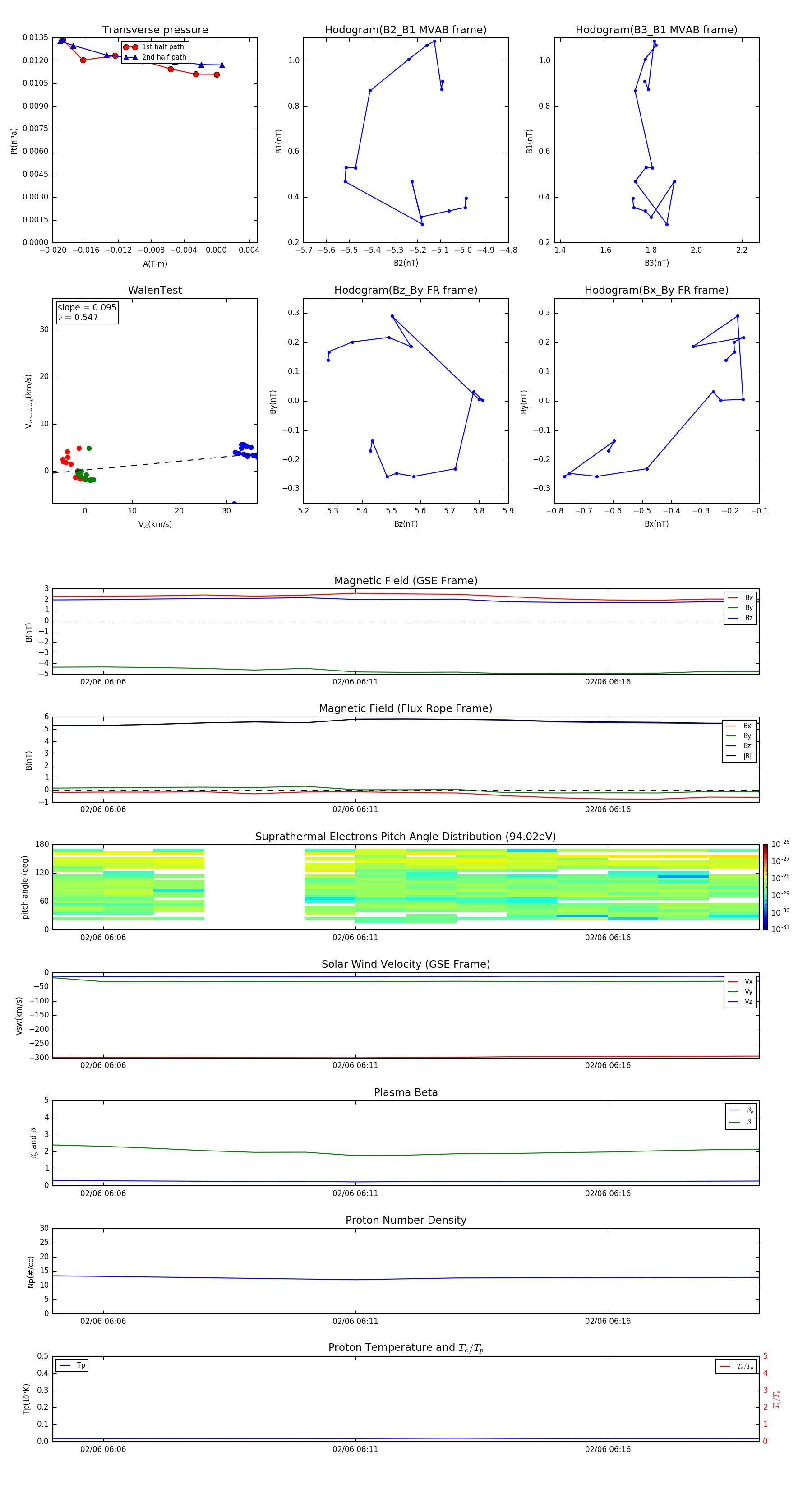Click the 'B3(nT)' x-axis label
The image size is (812, 1489).
(656, 263)
